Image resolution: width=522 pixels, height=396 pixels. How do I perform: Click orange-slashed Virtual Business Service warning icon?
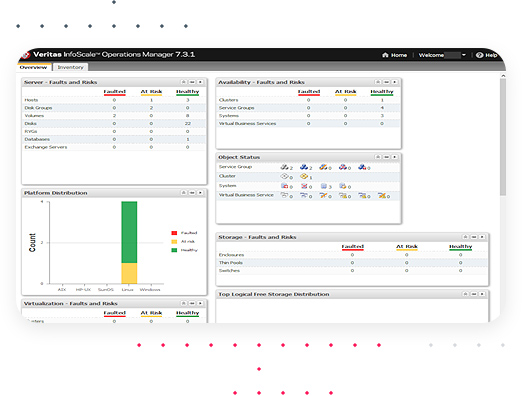tap(382, 195)
